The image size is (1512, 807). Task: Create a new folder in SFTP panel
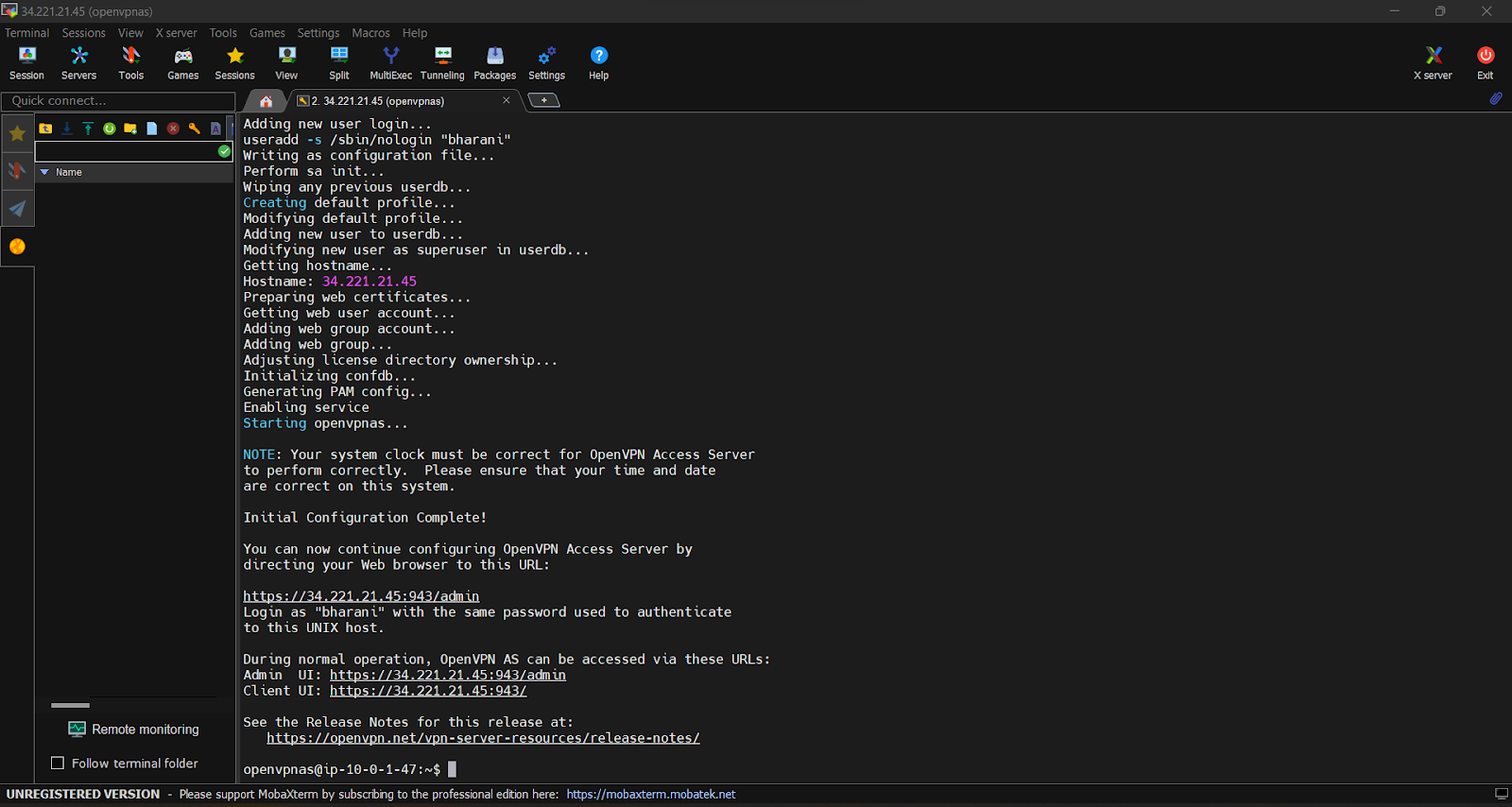coord(130,129)
